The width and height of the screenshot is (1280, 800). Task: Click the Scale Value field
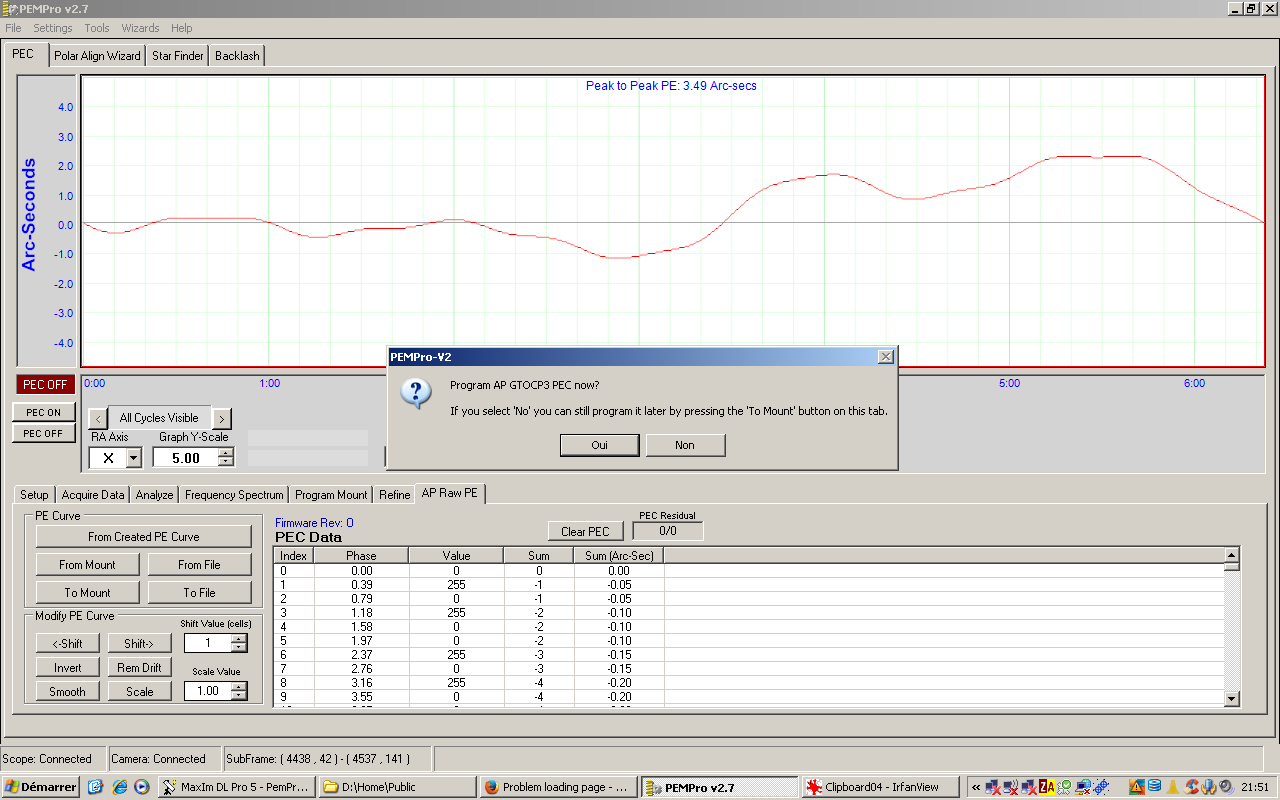click(x=207, y=691)
